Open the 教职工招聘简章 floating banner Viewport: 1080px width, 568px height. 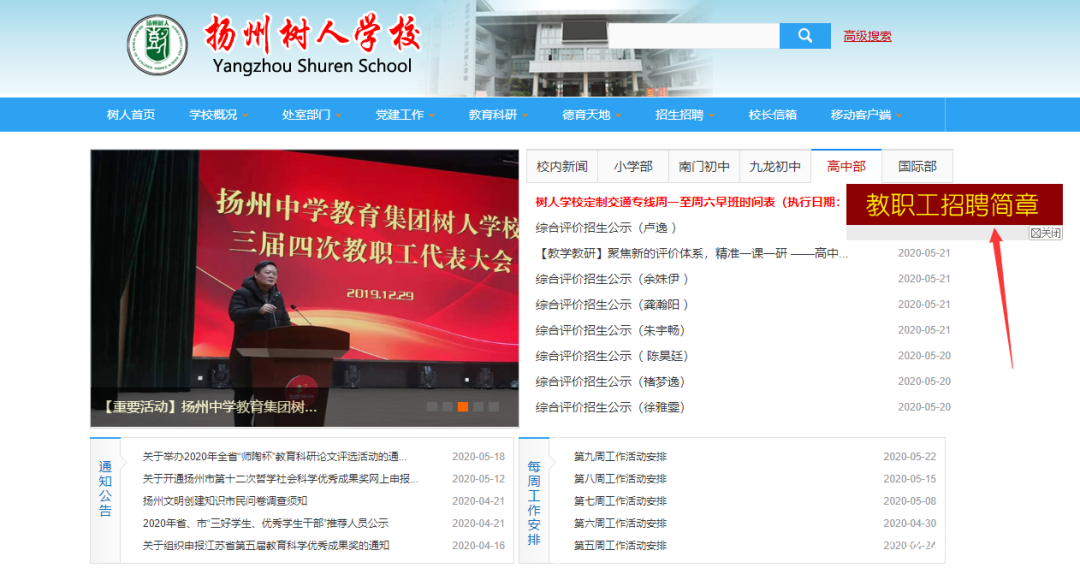pyautogui.click(x=954, y=204)
